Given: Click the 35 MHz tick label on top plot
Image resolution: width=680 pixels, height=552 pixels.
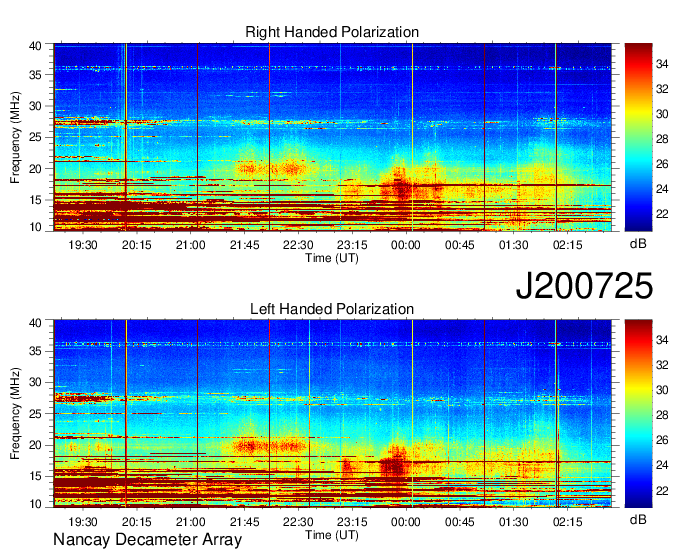Looking at the screenshot, I should click(x=35, y=75).
